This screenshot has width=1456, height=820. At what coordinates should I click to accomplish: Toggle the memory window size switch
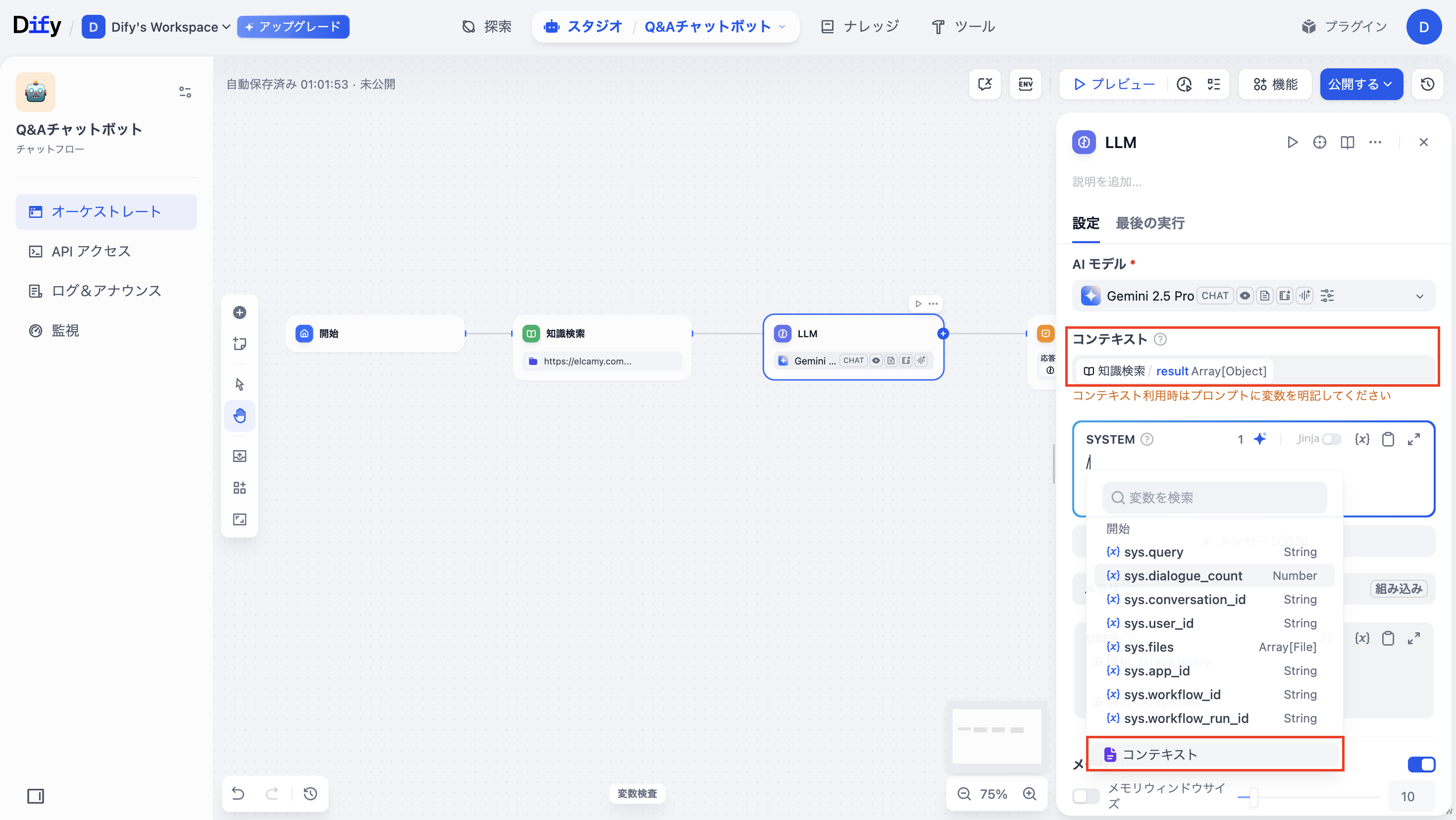[1085, 796]
